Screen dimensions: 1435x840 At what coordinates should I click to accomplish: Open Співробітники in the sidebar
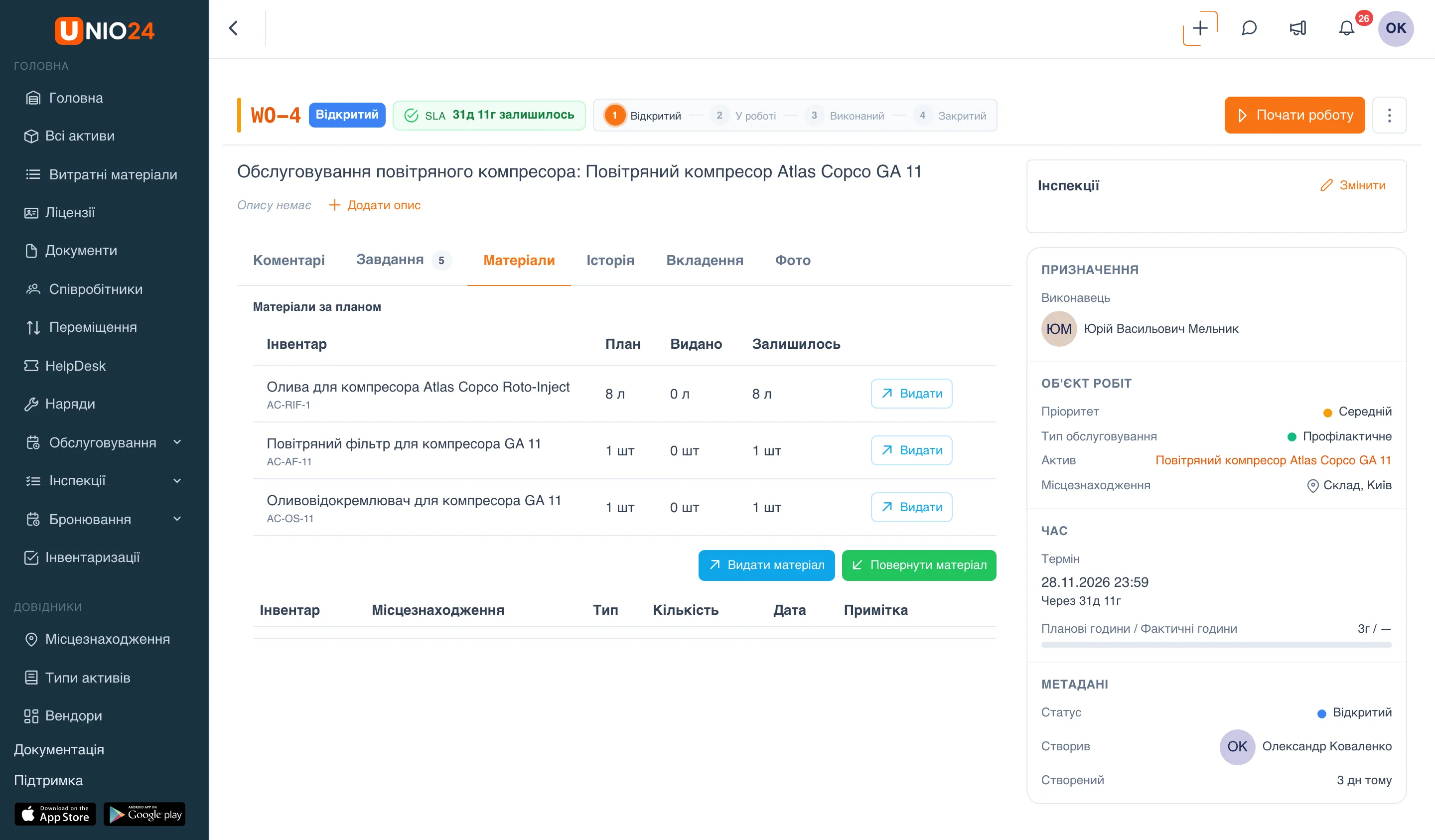pyautogui.click(x=84, y=289)
